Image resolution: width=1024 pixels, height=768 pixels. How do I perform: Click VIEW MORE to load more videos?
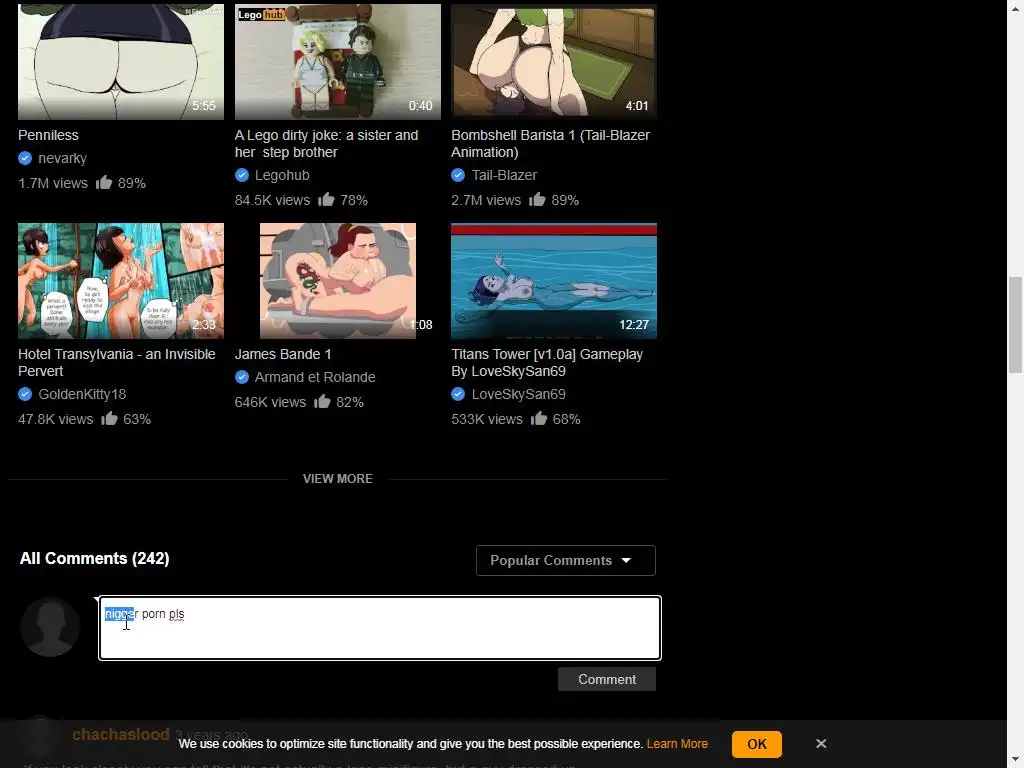point(338,479)
